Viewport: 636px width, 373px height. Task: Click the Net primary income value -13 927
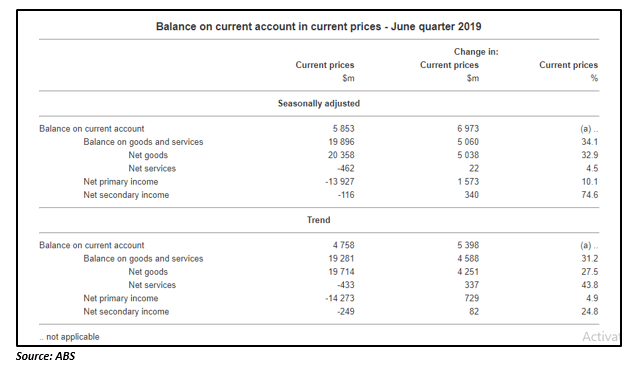(339, 182)
